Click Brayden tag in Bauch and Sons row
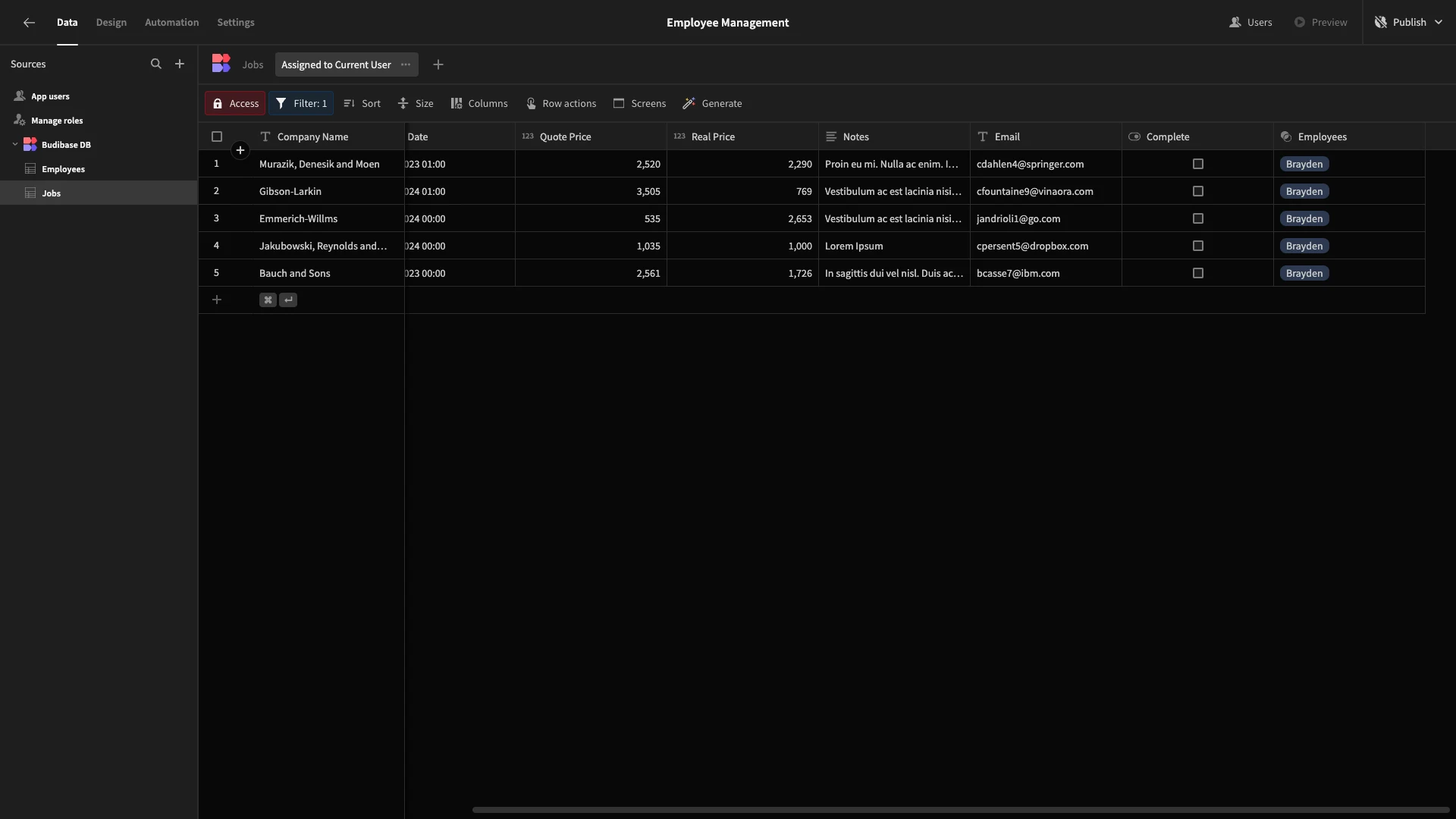This screenshot has height=819, width=1456. point(1304,273)
